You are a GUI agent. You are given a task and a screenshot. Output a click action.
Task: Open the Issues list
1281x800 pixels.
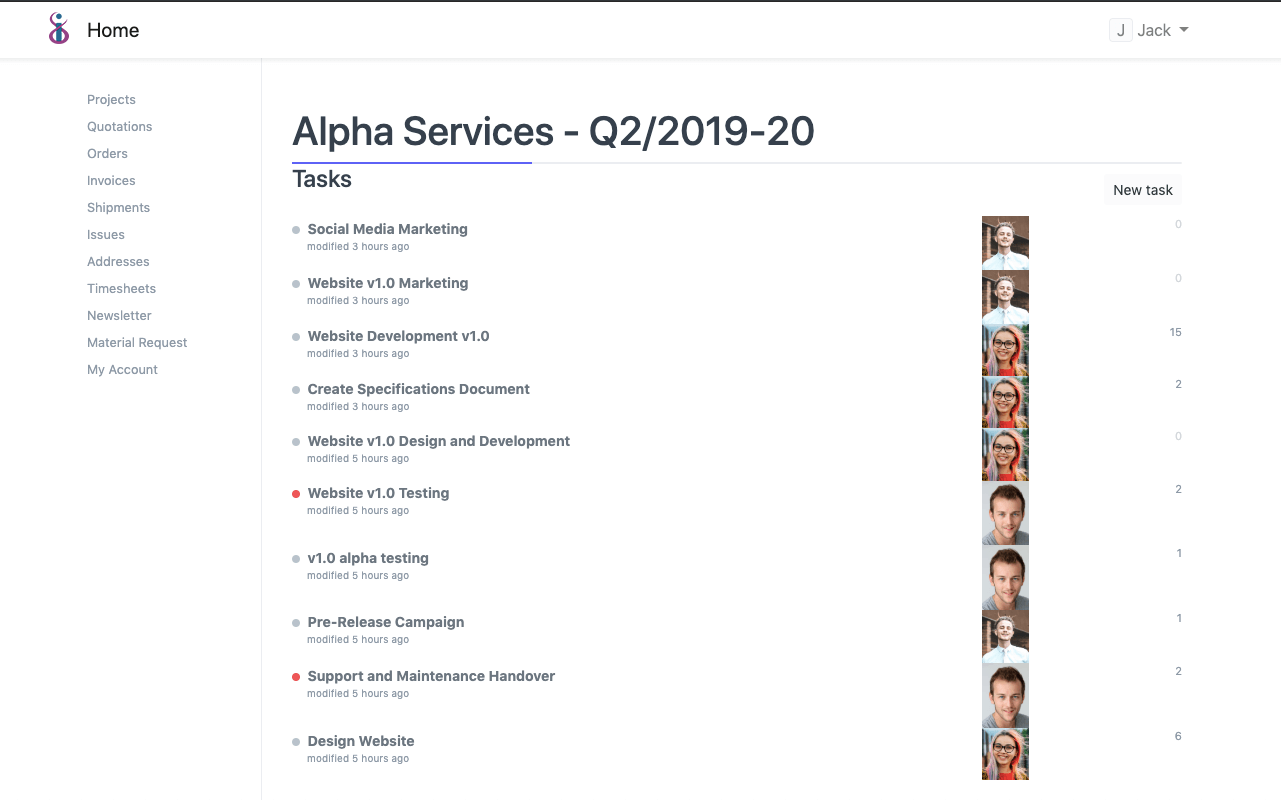coord(105,234)
